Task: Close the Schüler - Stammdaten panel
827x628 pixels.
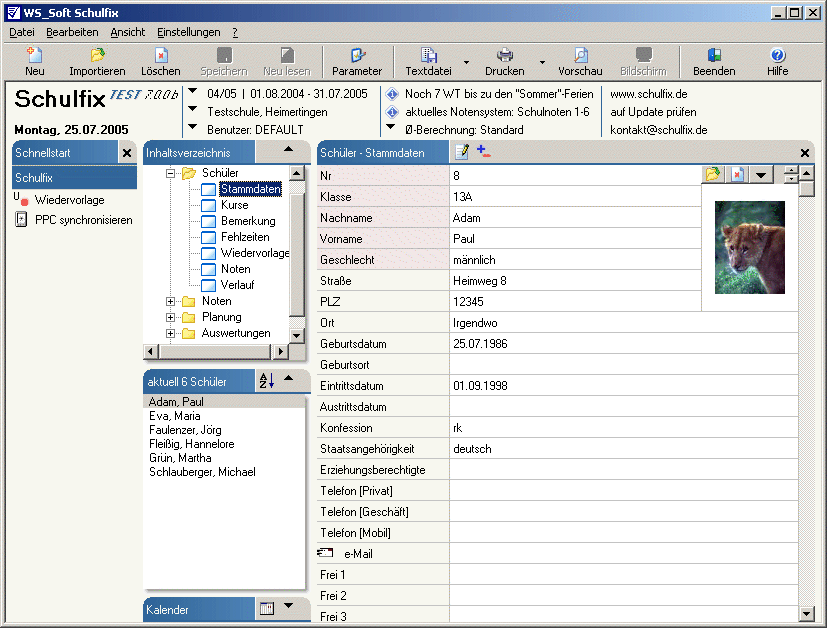Action: (x=805, y=153)
